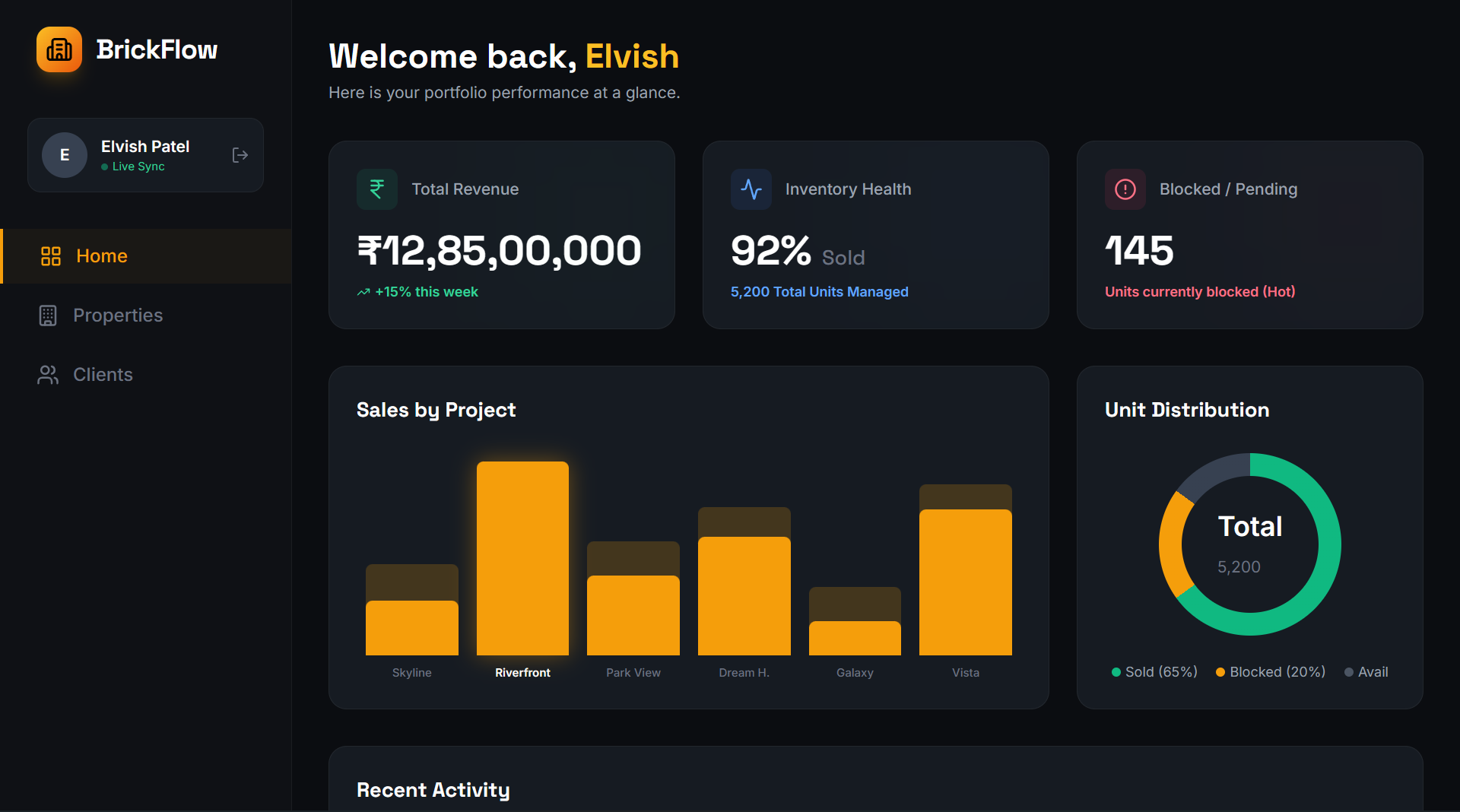Viewport: 1460px width, 812px height.
Task: Select the Home dashboard icon in sidebar
Action: click(x=49, y=256)
